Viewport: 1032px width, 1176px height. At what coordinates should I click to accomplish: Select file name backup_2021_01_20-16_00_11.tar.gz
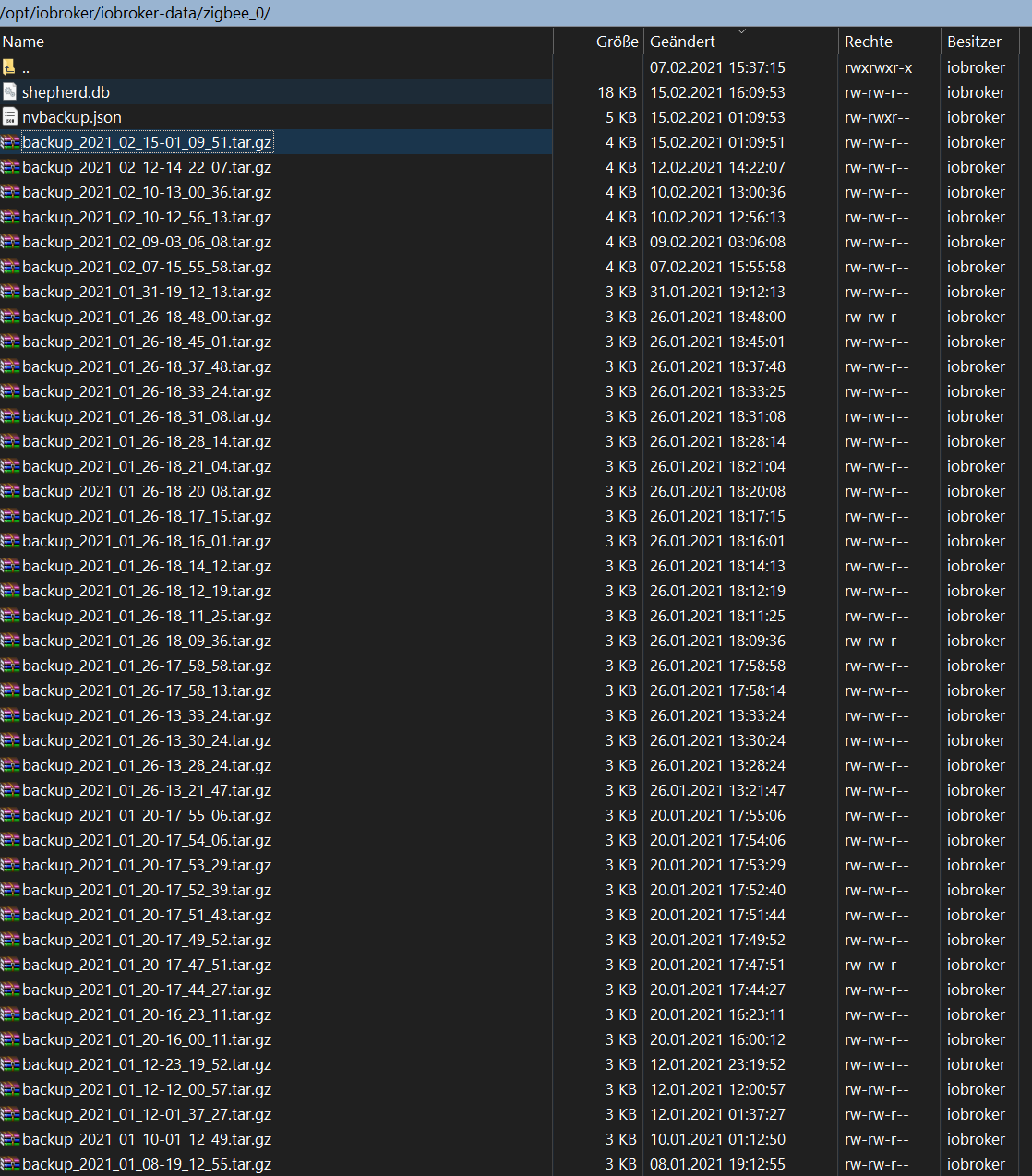click(x=147, y=1039)
